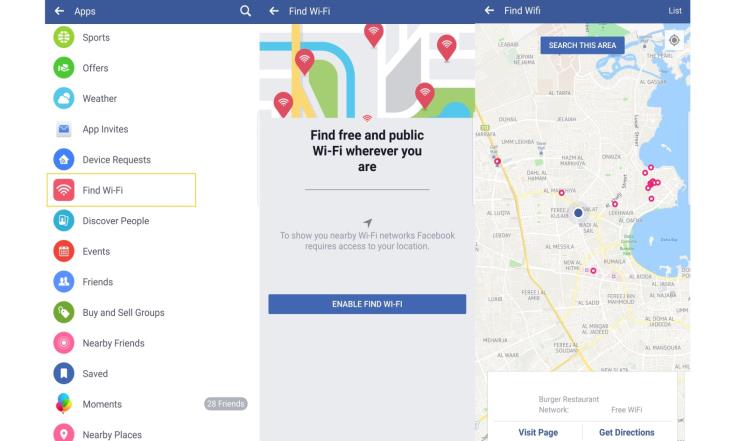Screen dimensions: 747x441
Task: Tap the search magnifier in Apps header
Action: pos(245,11)
